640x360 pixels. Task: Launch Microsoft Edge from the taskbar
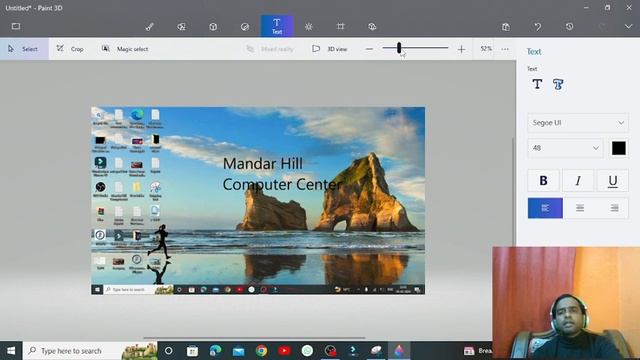[x=215, y=351]
